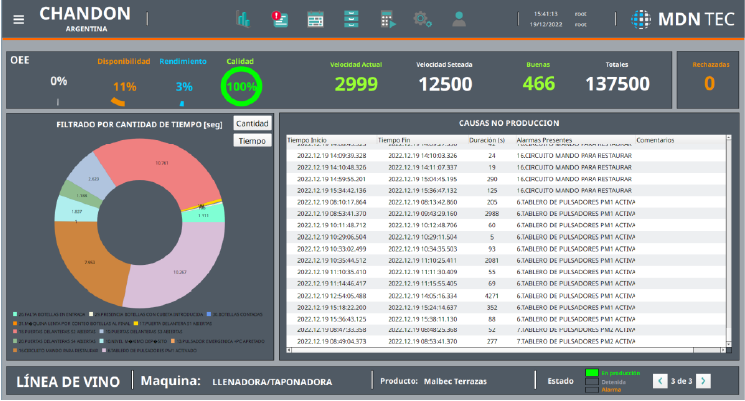This screenshot has width=745, height=401.
Task: Click the mint green 1.111 donut slice
Action: pyautogui.click(x=203, y=215)
